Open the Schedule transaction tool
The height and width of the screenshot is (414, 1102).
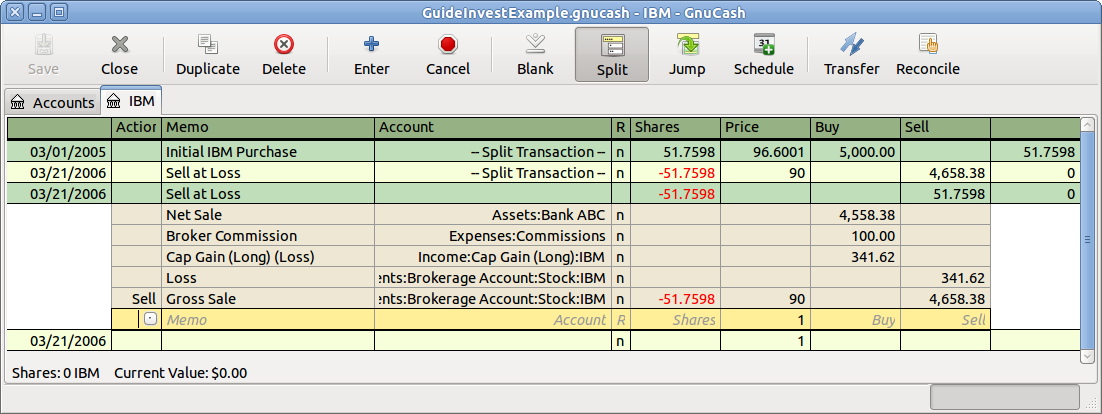click(x=763, y=54)
